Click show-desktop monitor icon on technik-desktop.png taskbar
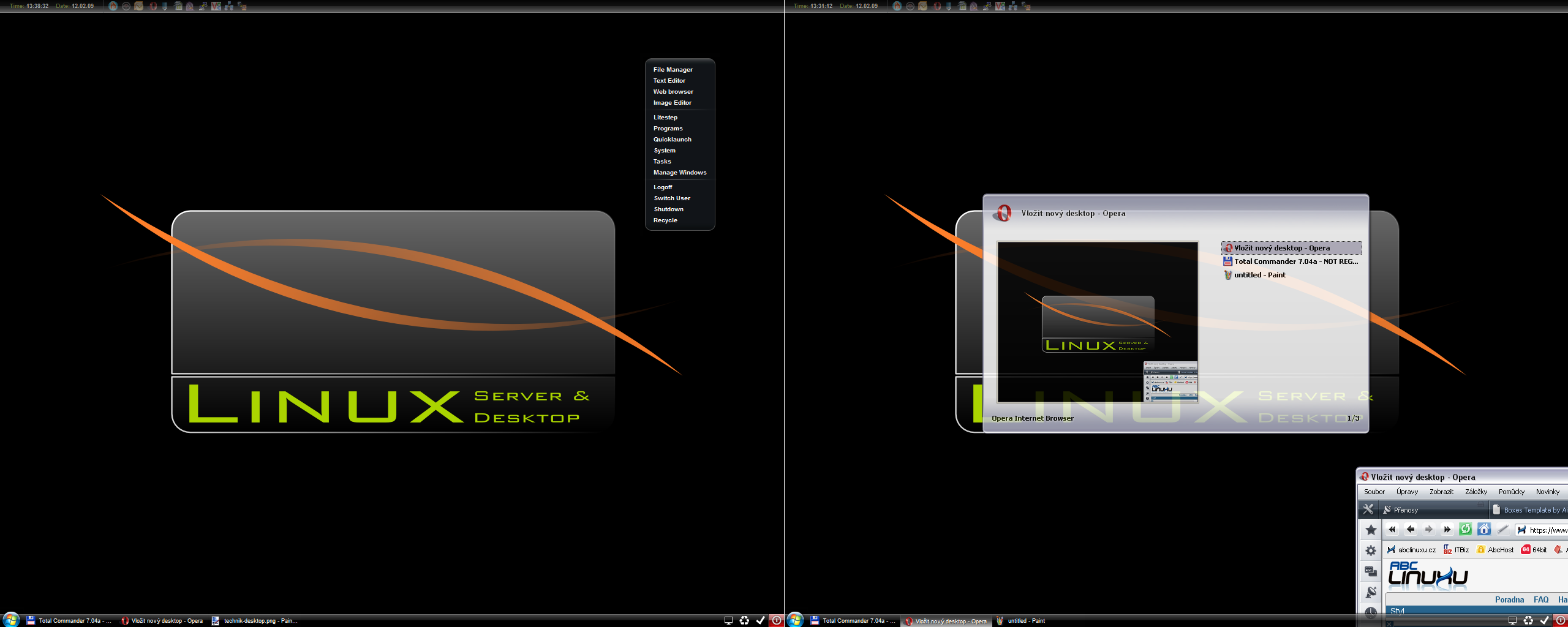The width and height of the screenshot is (1568, 627). (728, 620)
